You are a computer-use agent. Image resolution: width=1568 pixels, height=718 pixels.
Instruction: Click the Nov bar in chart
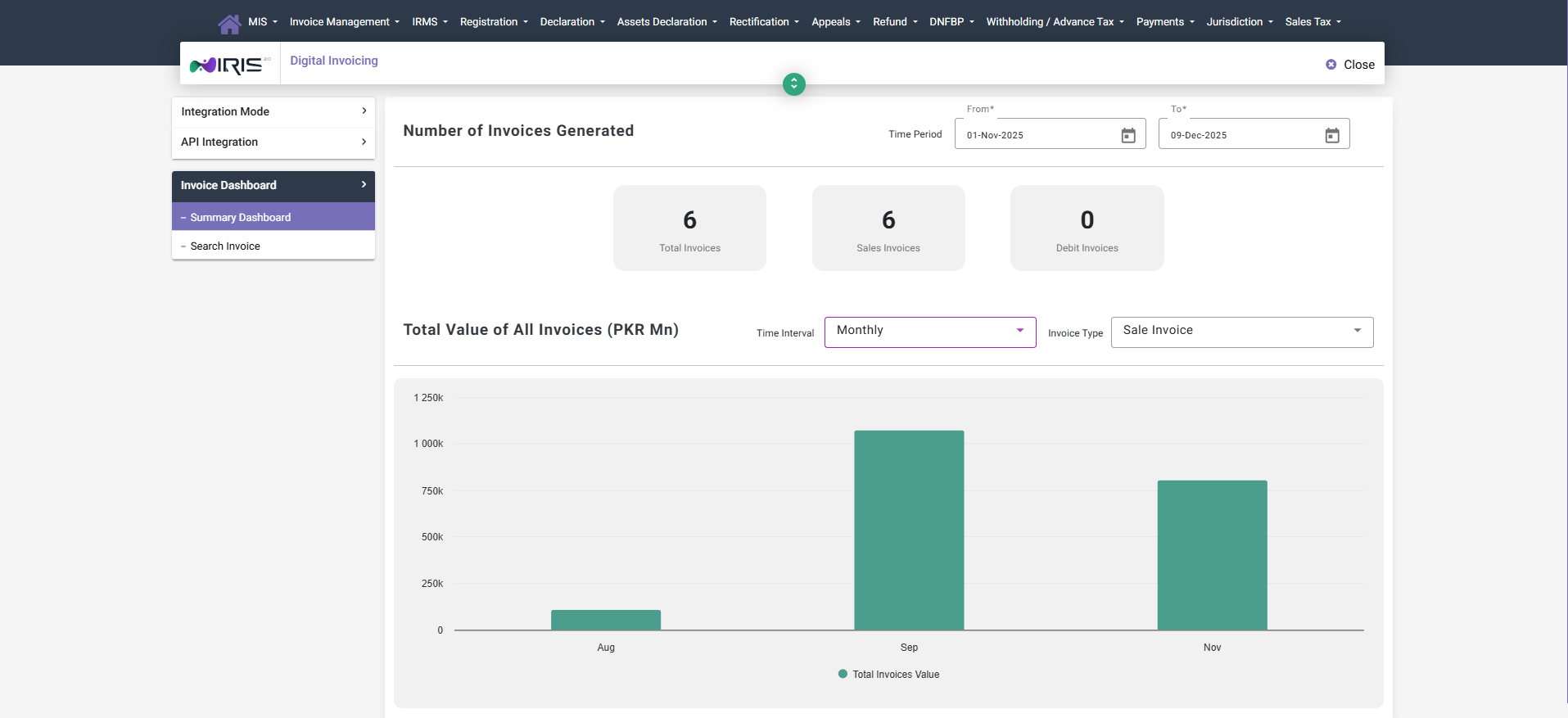(x=1212, y=555)
